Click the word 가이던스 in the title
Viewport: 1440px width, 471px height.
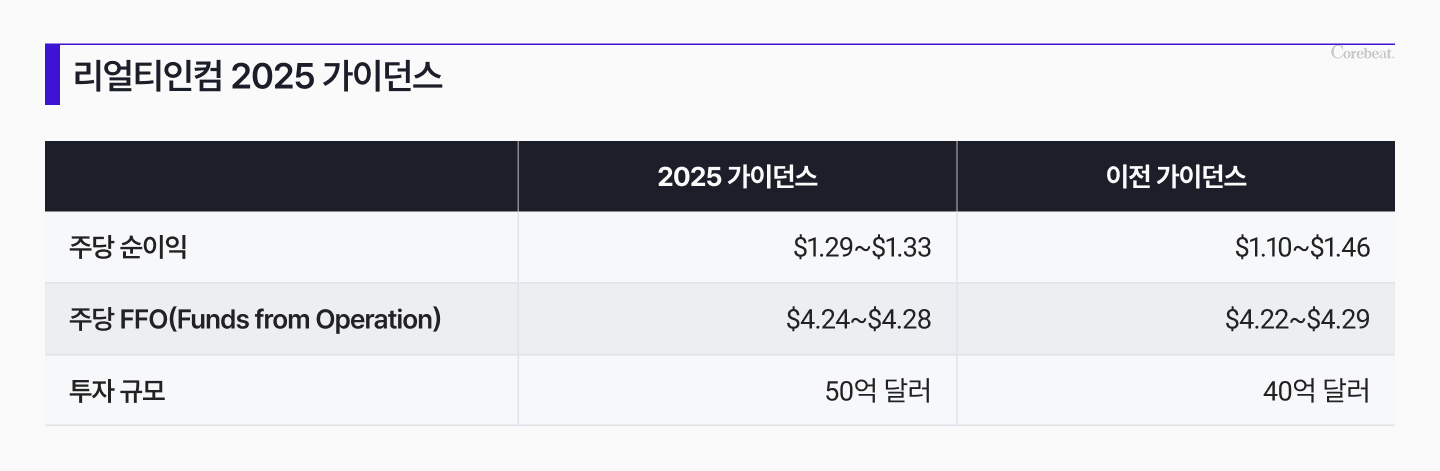click(382, 78)
